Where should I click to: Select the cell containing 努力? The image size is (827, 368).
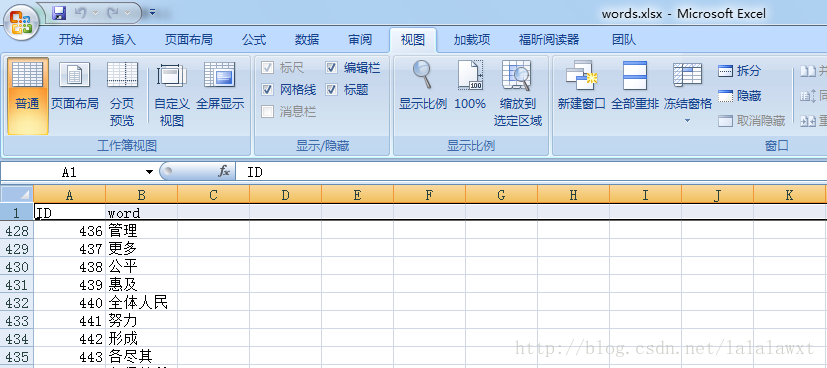[x=141, y=320]
